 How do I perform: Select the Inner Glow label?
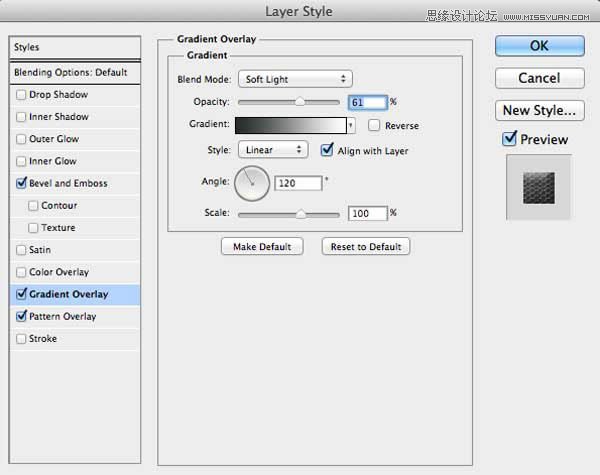click(53, 161)
